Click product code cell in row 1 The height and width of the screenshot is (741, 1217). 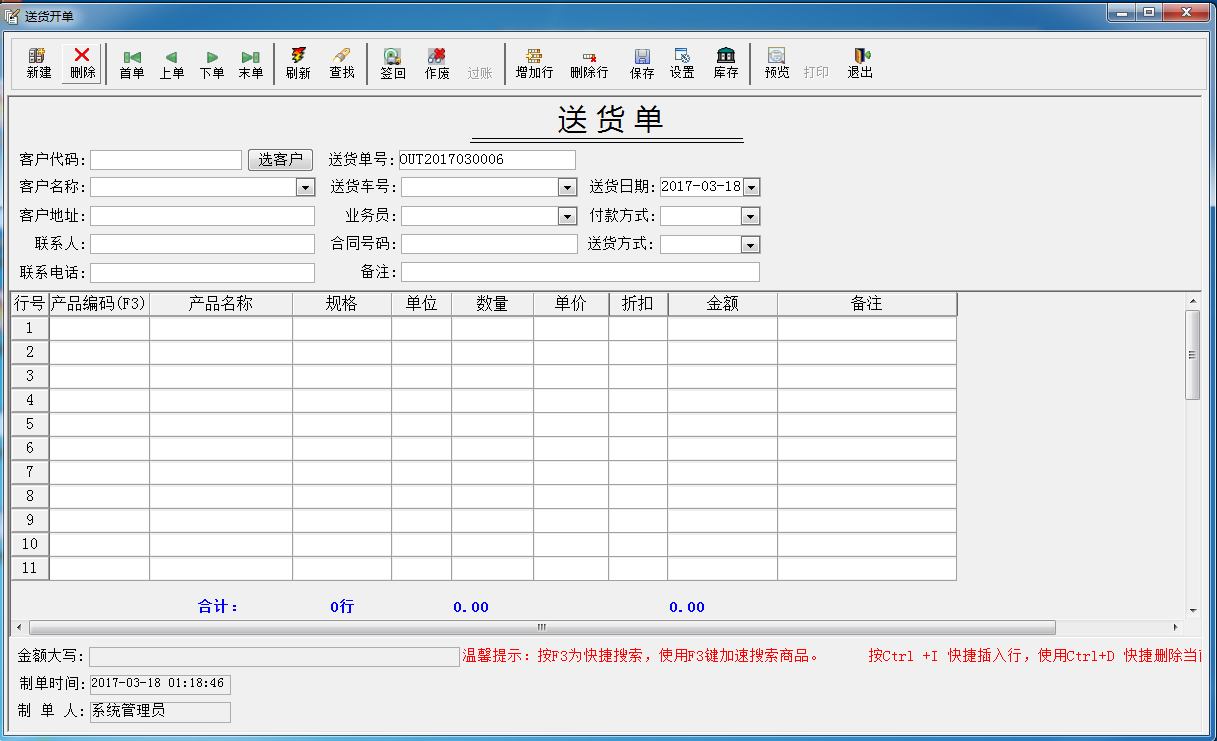pos(100,328)
